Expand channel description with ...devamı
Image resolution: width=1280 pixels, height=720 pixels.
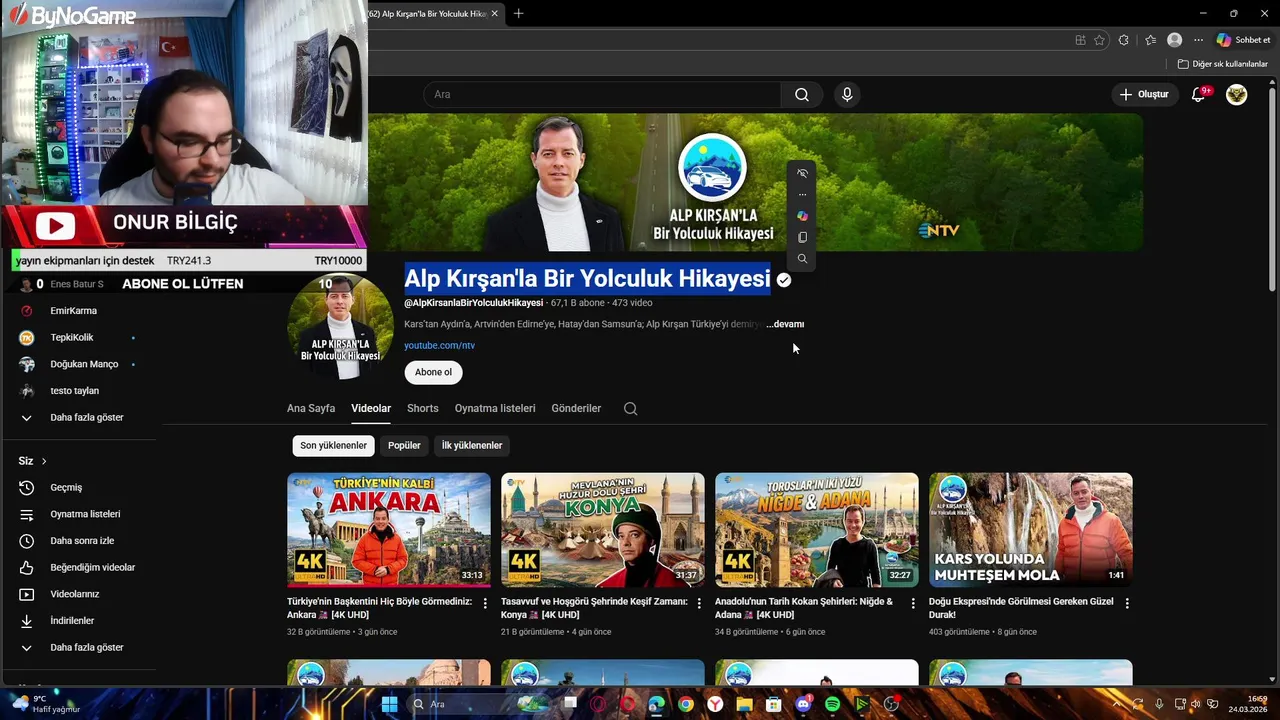785,324
